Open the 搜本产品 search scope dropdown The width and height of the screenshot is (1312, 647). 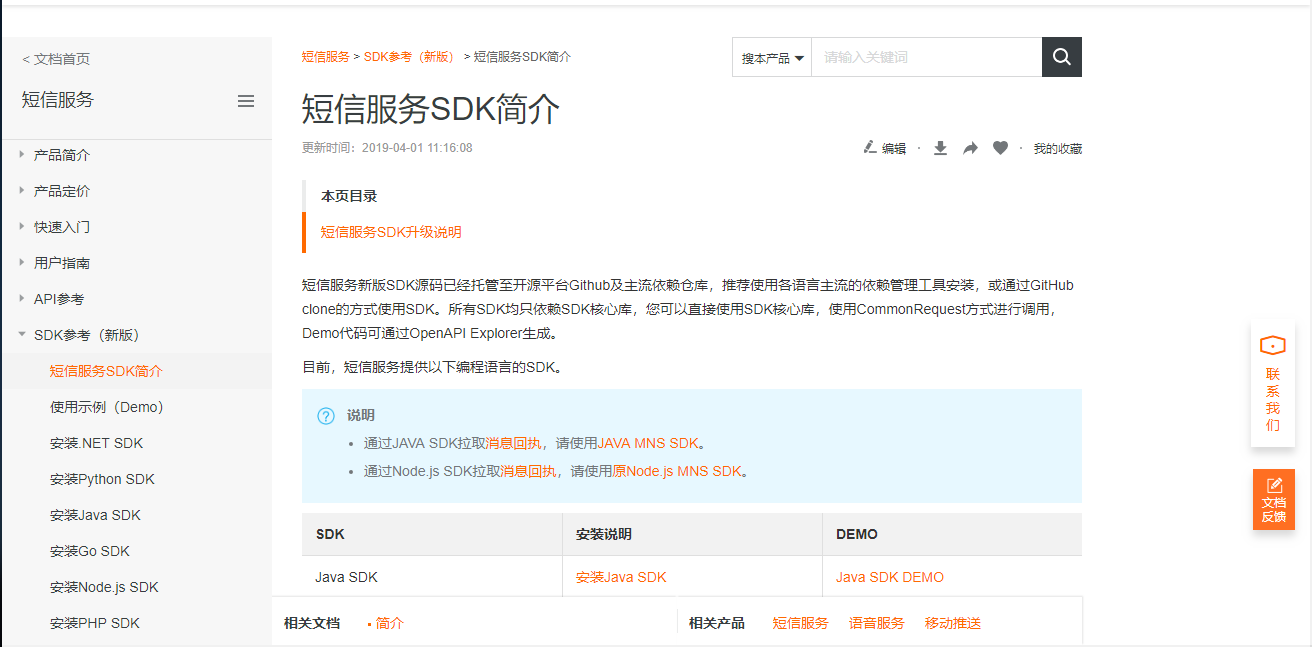pyautogui.click(x=771, y=57)
